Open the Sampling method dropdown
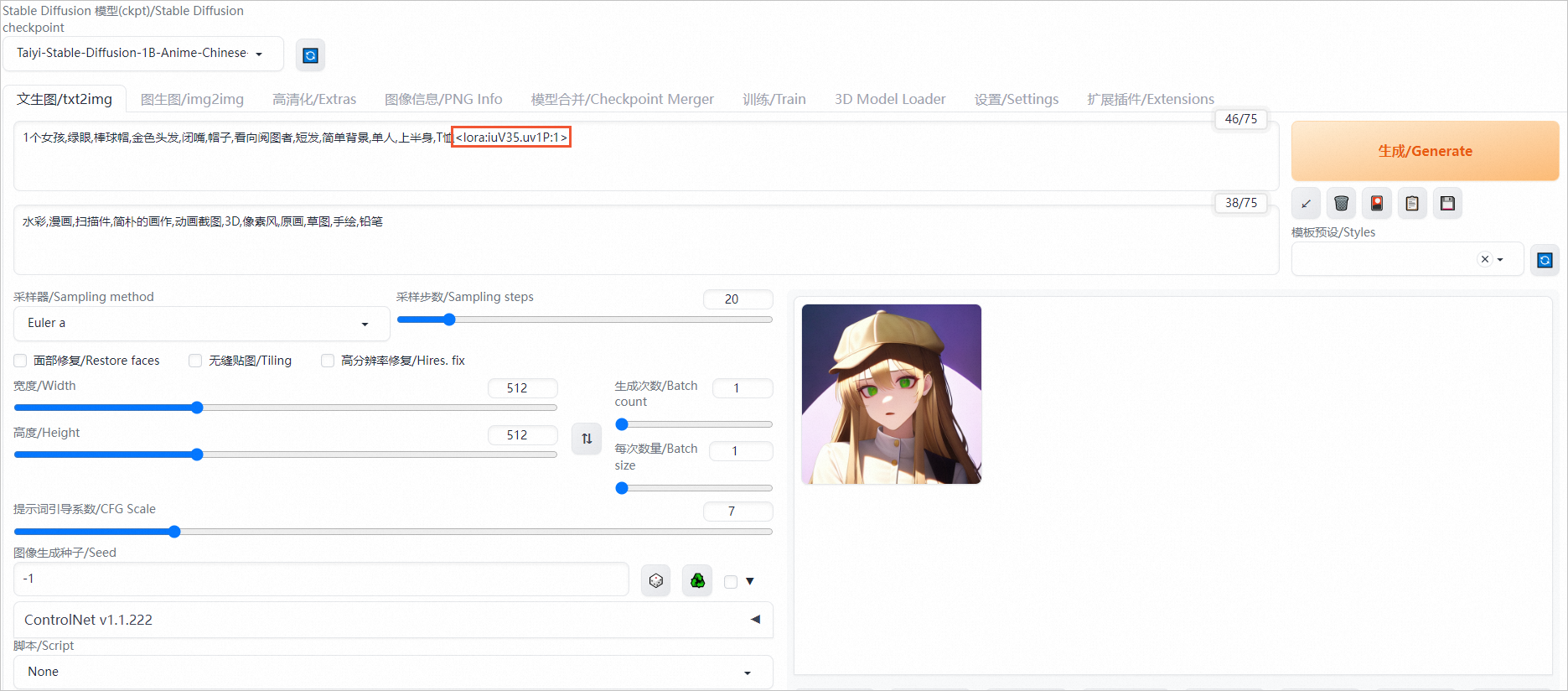Image resolution: width=1568 pixels, height=691 pixels. point(201,323)
